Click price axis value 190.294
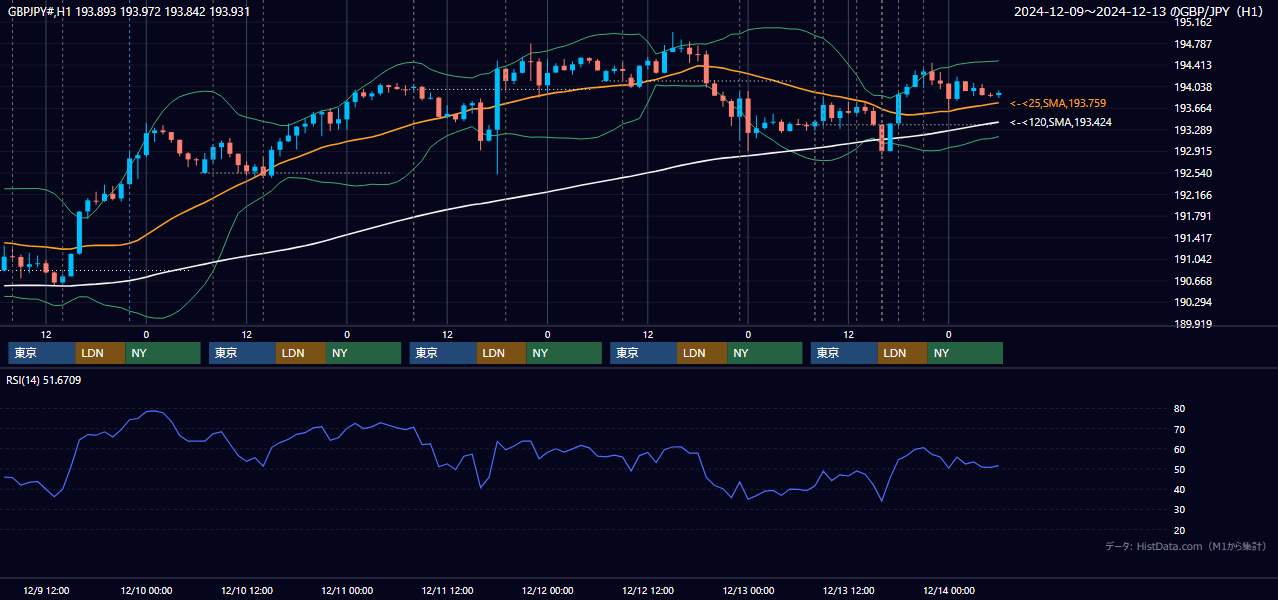This screenshot has height=600, width=1278. 1193,302
